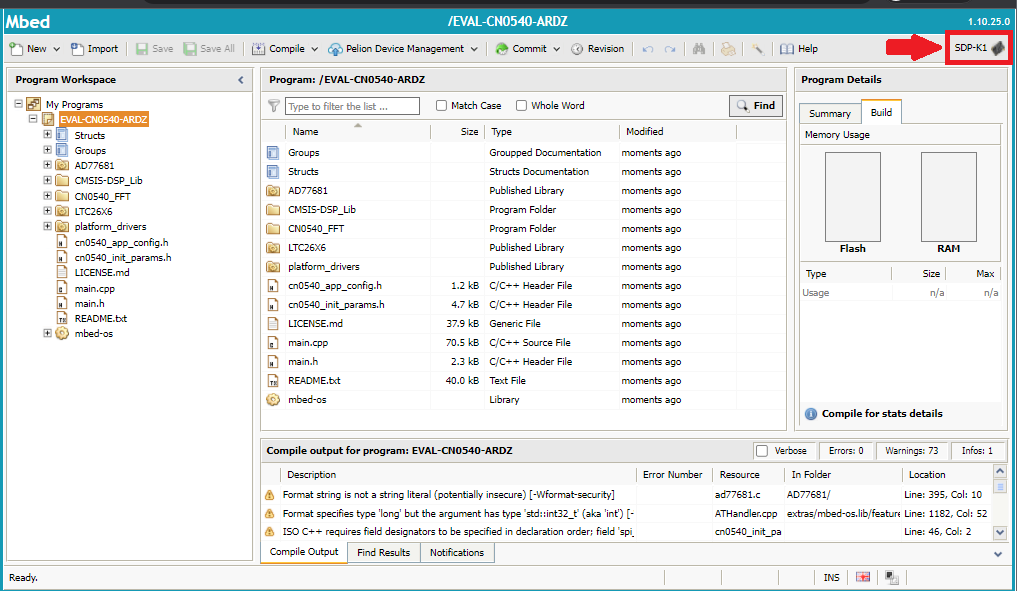Screen dimensions: 1018x591
Task: Click the Errors: 0 filter button
Action: coord(846,451)
